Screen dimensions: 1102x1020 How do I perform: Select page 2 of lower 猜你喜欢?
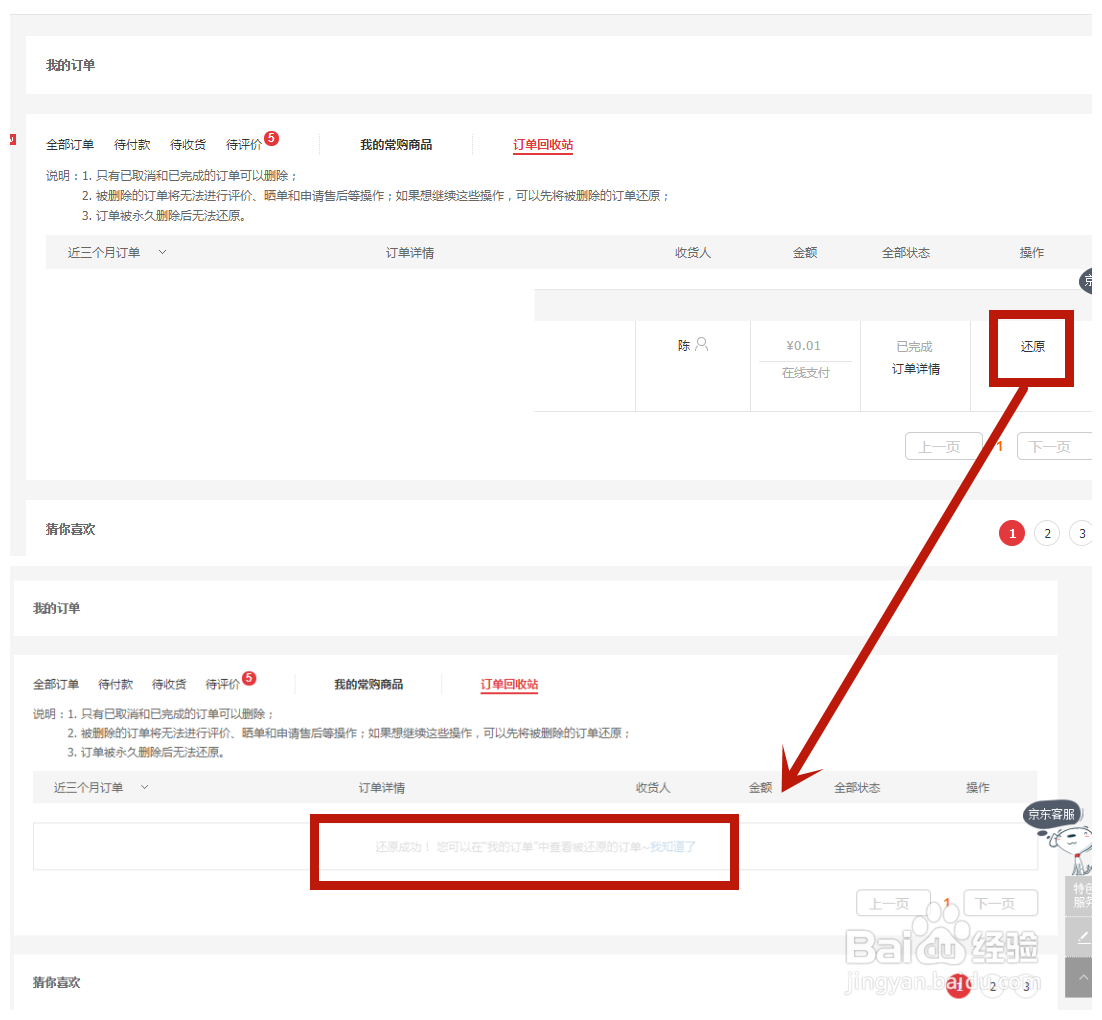click(992, 986)
